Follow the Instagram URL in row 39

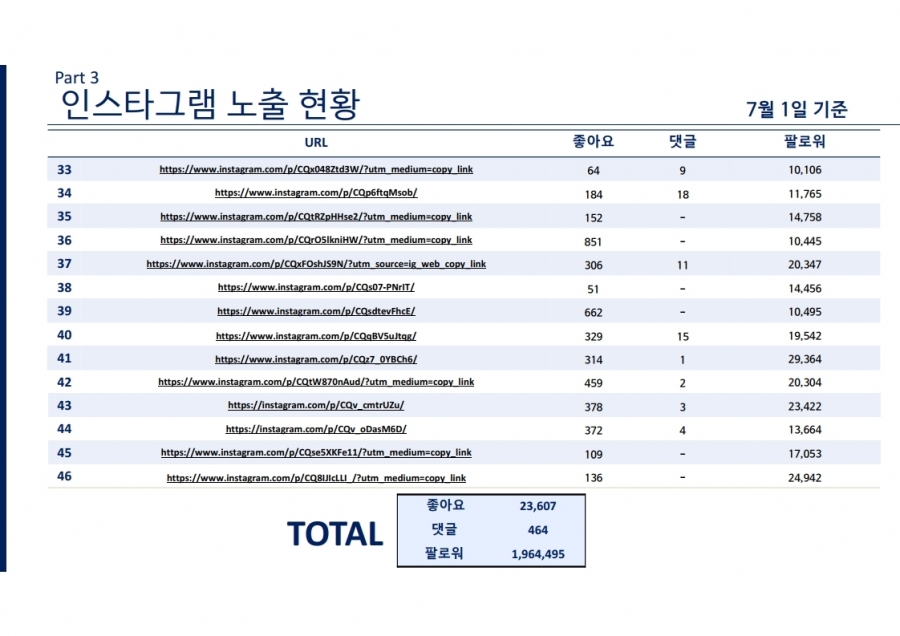(x=316, y=312)
